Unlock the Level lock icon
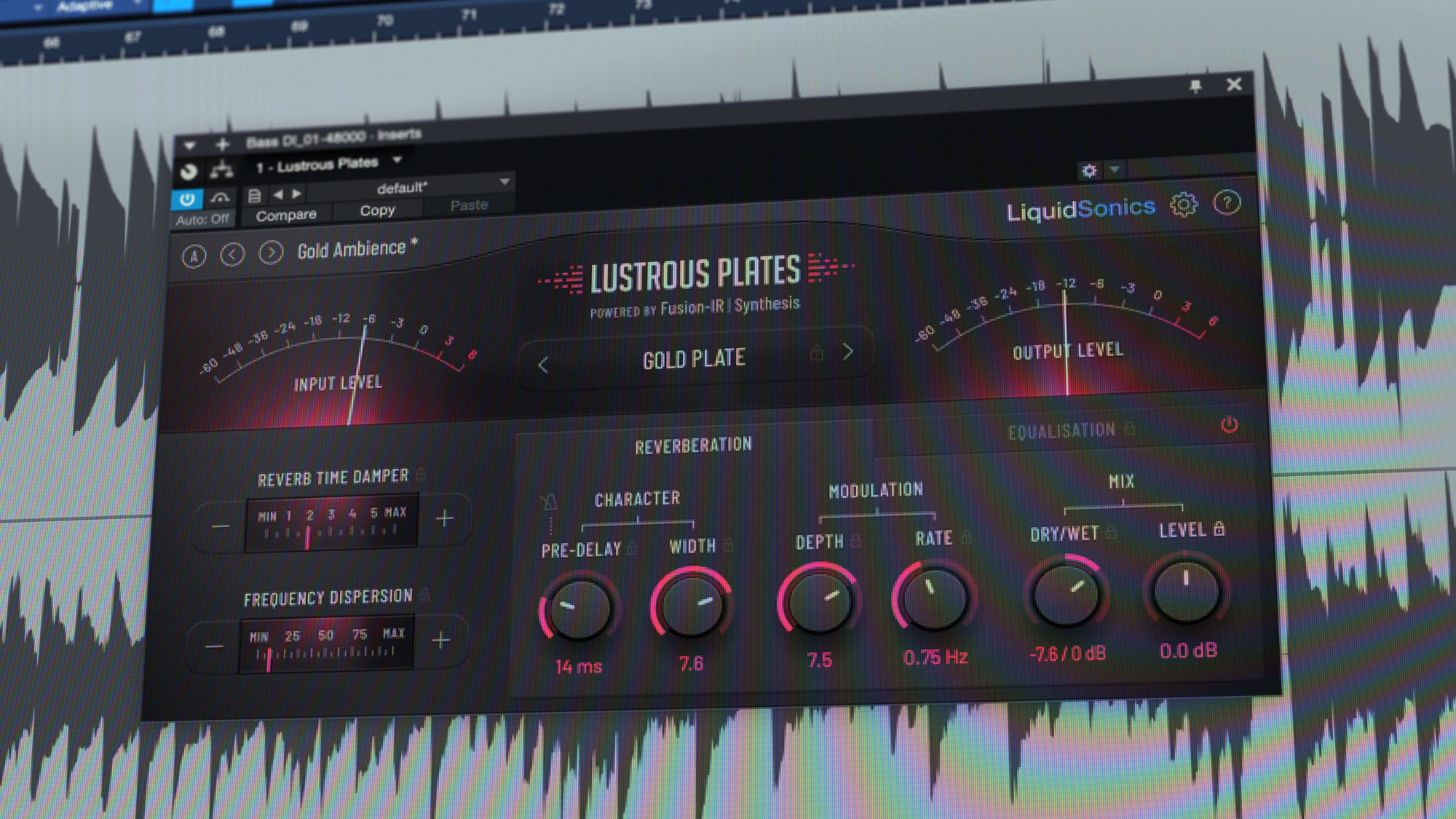 (1219, 529)
